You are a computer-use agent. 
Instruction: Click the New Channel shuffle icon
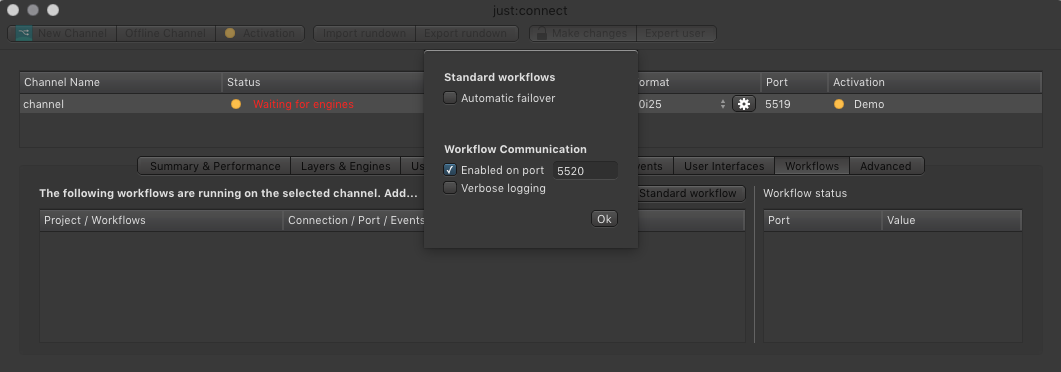pyautogui.click(x=24, y=33)
